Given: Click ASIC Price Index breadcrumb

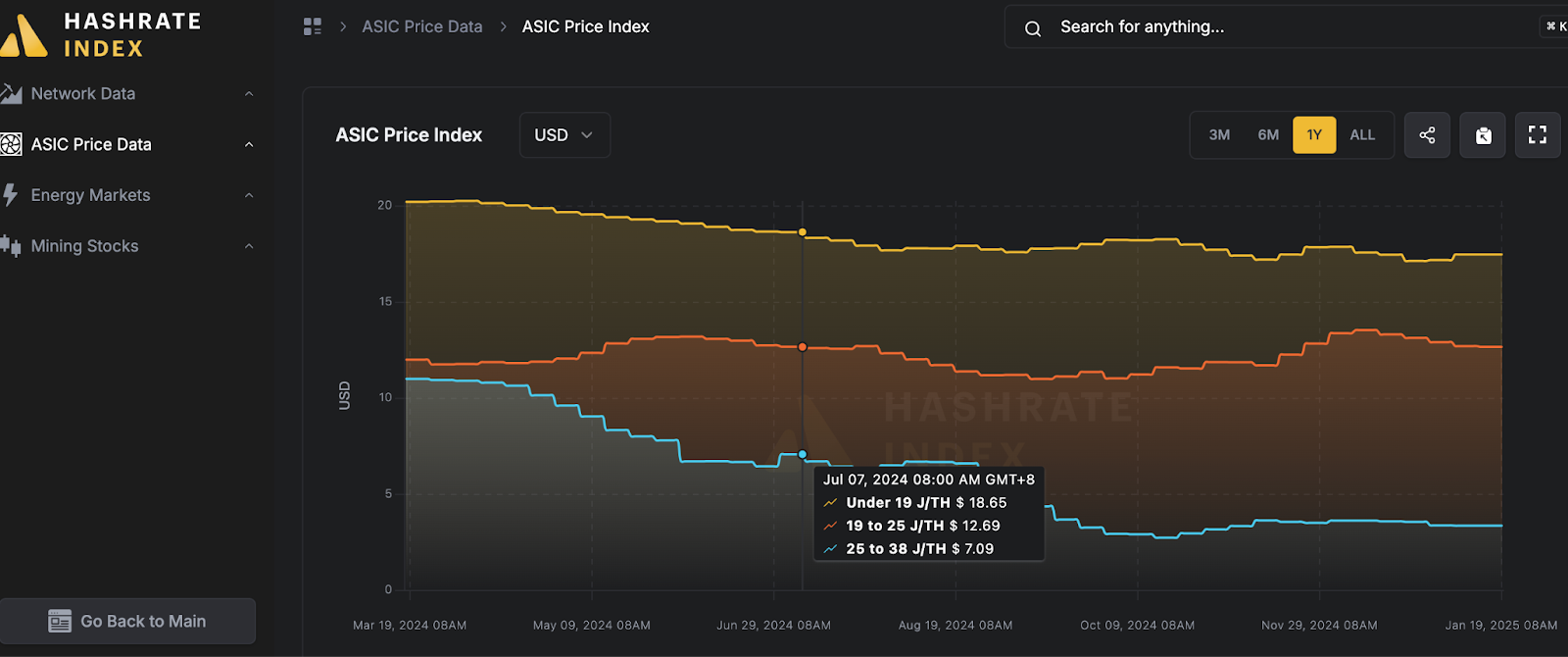Looking at the screenshot, I should [585, 26].
